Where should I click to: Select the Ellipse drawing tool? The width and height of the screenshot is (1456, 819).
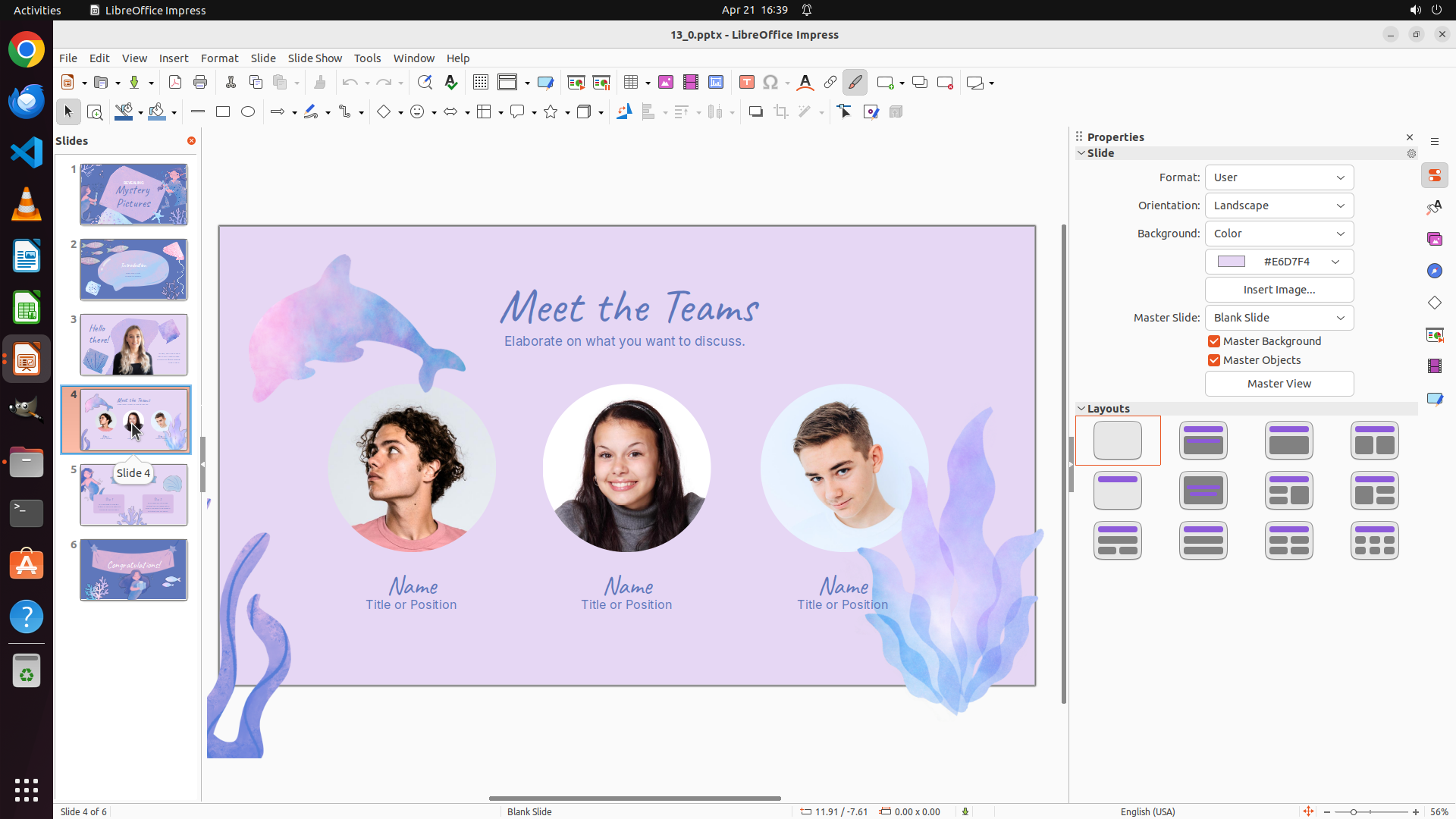248,112
